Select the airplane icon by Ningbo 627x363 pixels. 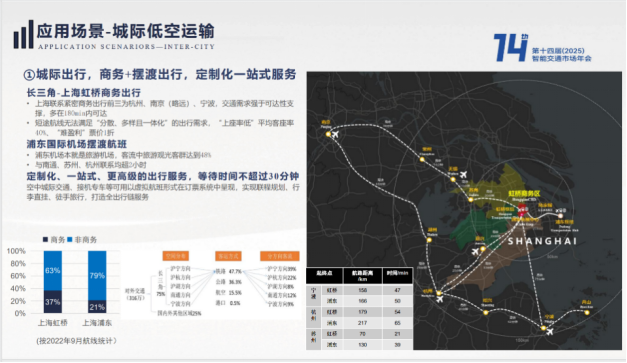pyautogui.click(x=550, y=331)
